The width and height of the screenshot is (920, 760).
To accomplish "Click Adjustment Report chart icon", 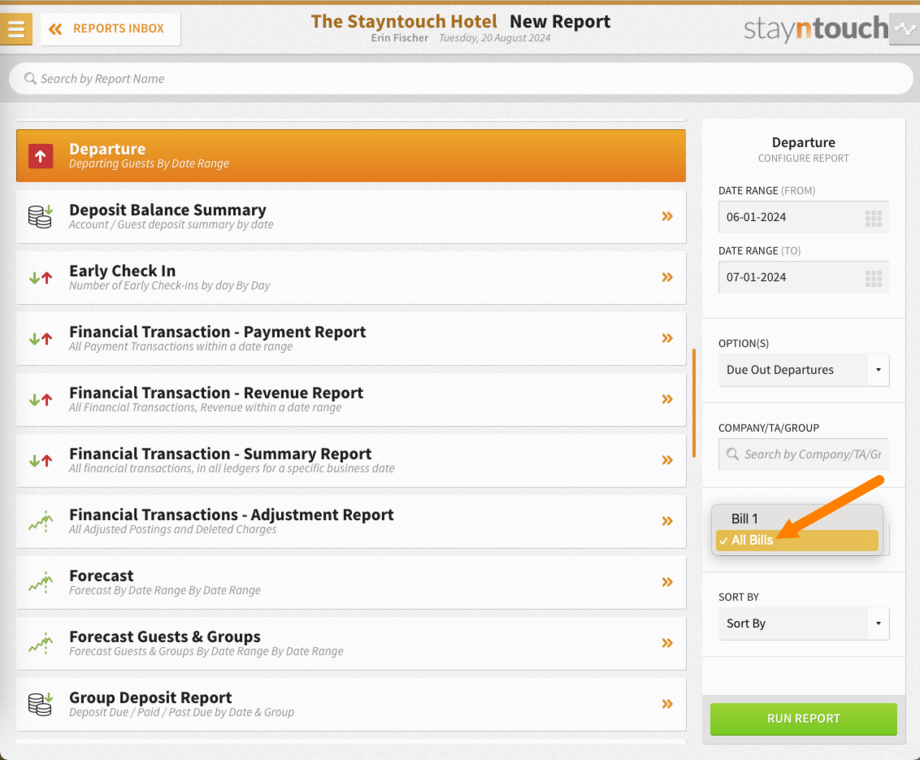I will [40, 521].
